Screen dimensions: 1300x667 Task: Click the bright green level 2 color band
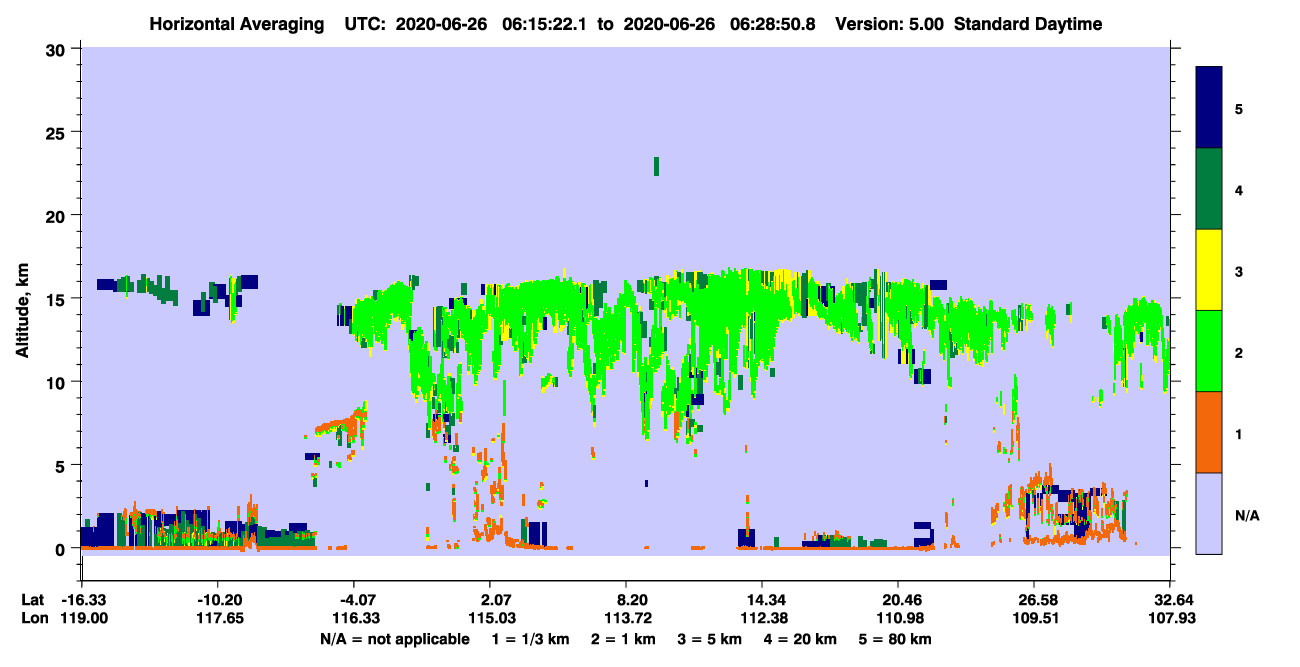1209,350
